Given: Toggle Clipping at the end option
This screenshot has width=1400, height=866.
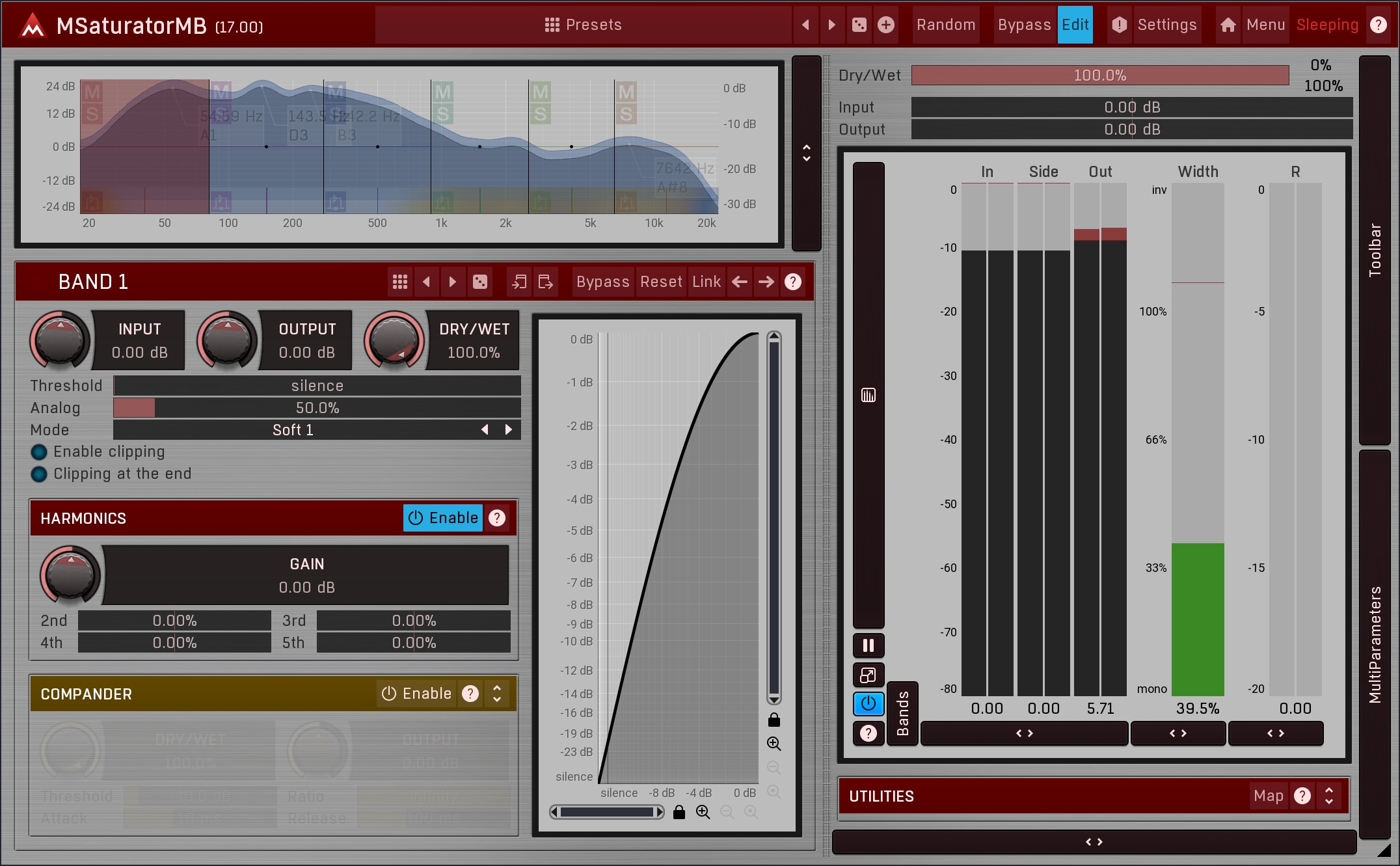Looking at the screenshot, I should pyautogui.click(x=39, y=474).
